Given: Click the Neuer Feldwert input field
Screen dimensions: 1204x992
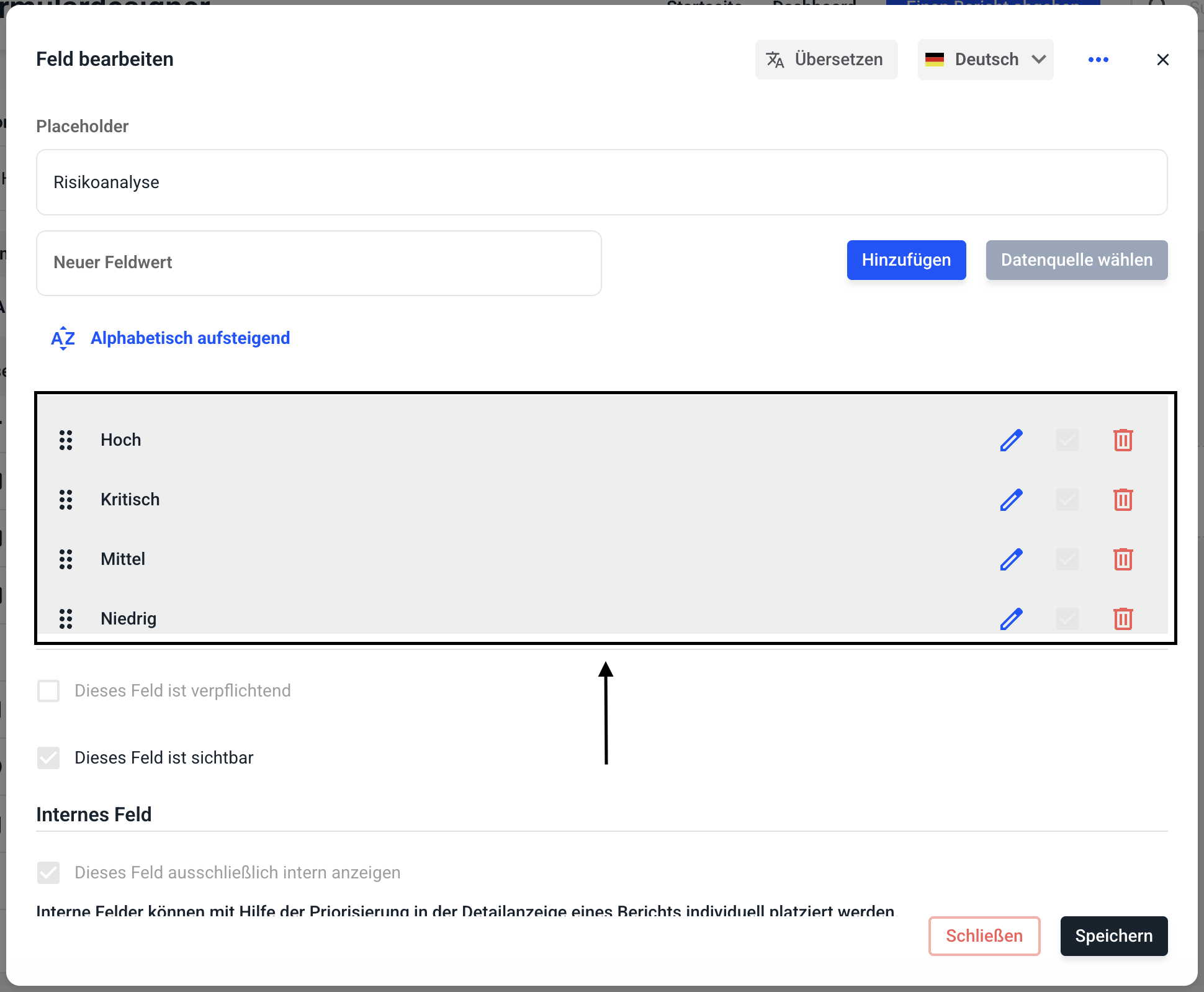Looking at the screenshot, I should point(318,263).
